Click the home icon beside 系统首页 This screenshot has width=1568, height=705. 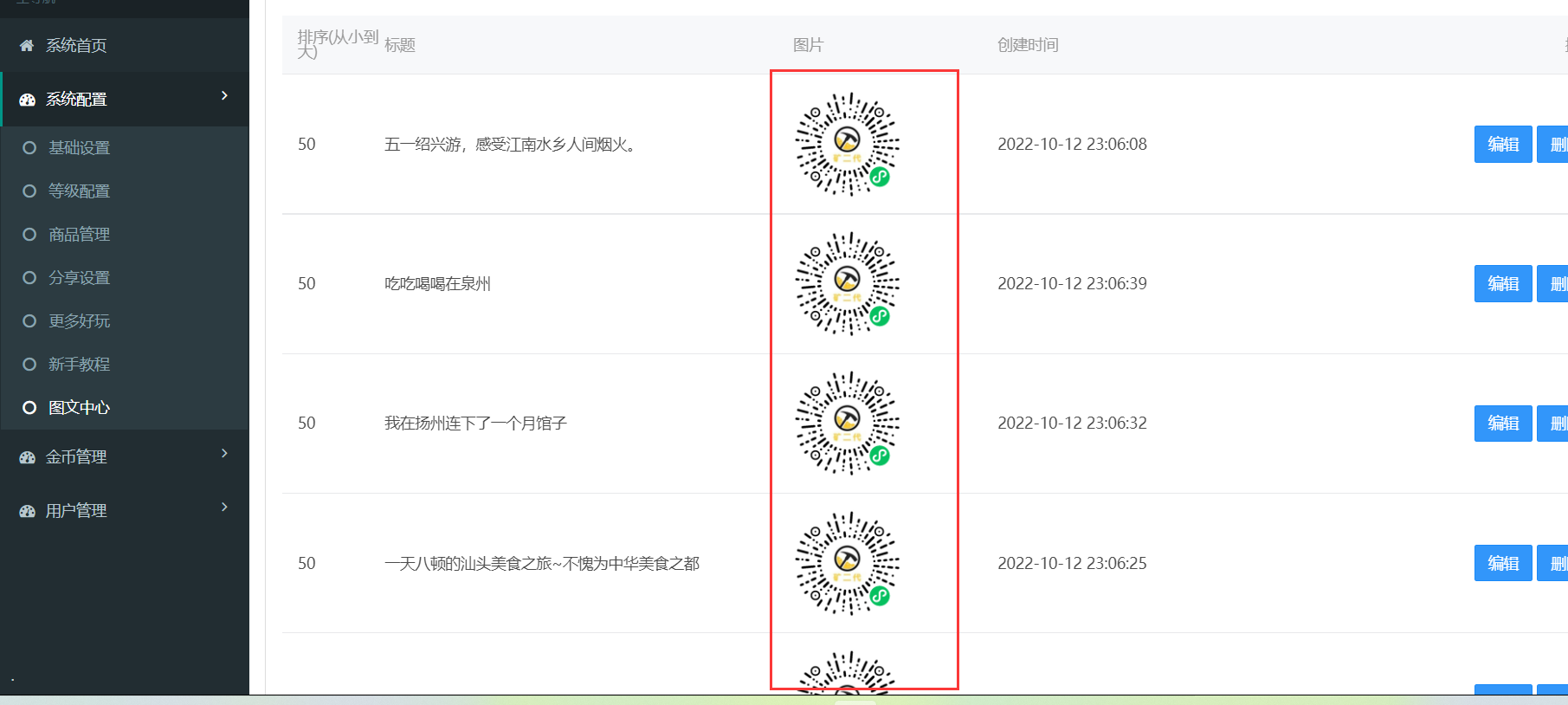click(x=27, y=45)
